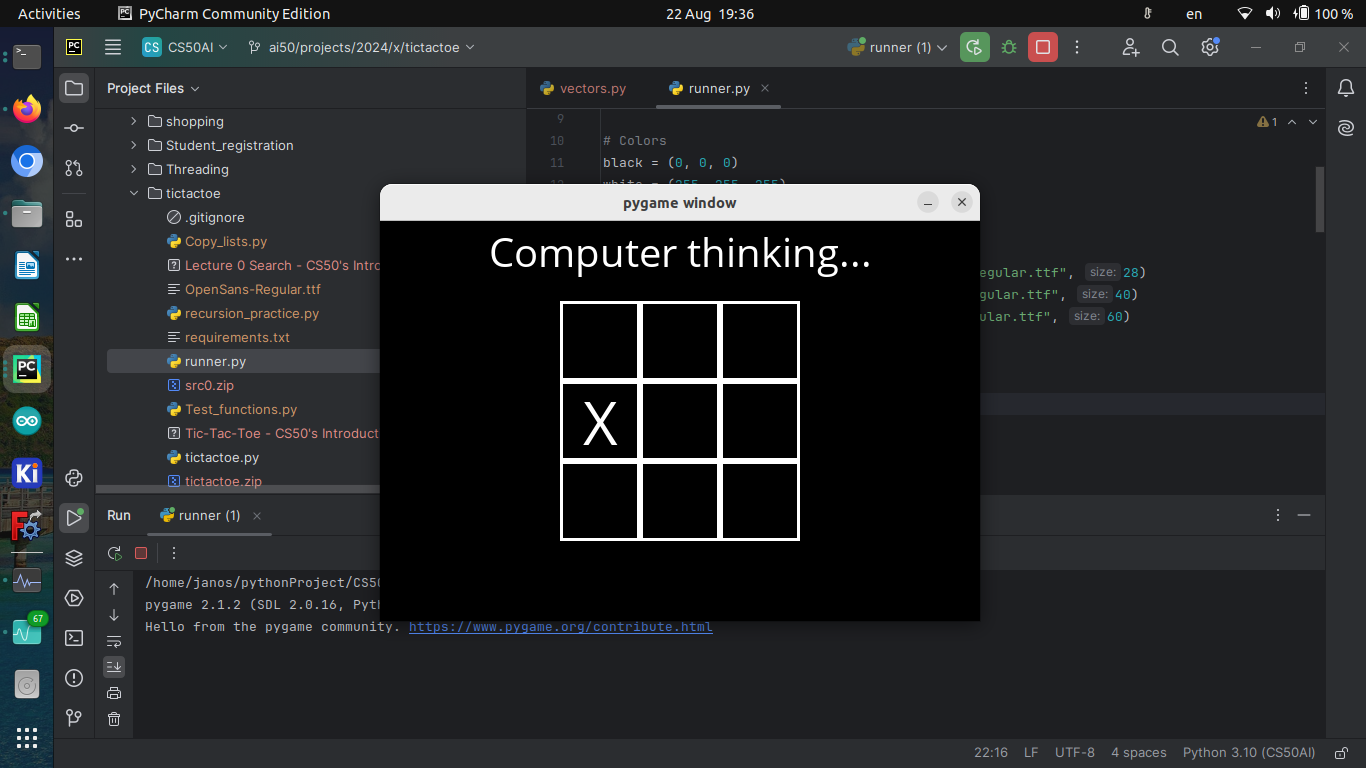Open the Structure tool window
The image size is (1366, 768).
click(x=74, y=219)
